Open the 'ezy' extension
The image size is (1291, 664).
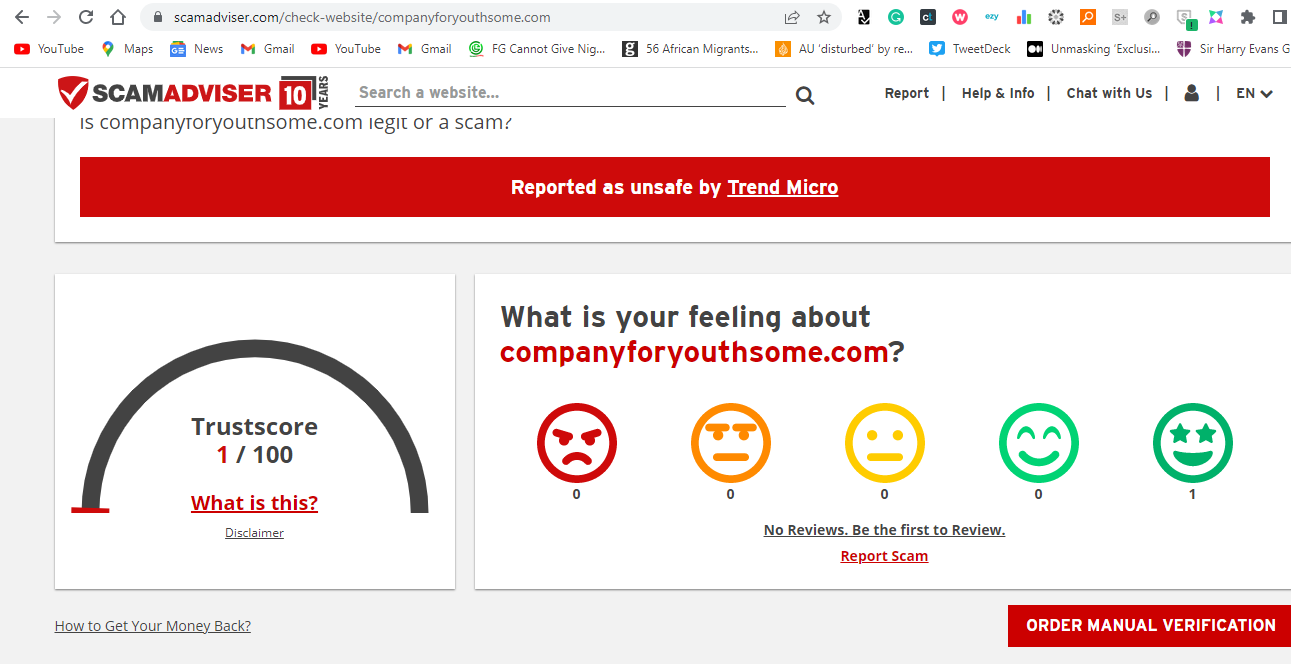pyautogui.click(x=992, y=17)
